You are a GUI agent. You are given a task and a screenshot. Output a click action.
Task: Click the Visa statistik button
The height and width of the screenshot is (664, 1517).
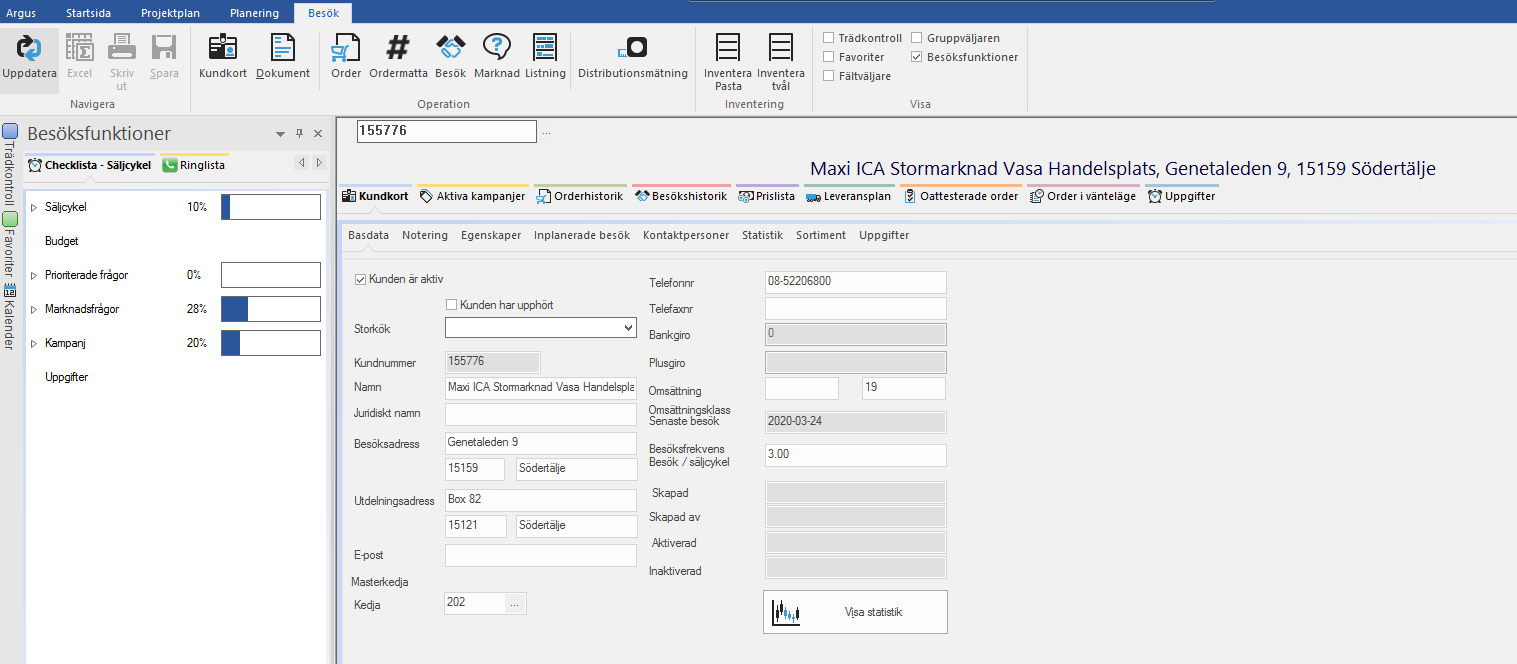pos(855,612)
